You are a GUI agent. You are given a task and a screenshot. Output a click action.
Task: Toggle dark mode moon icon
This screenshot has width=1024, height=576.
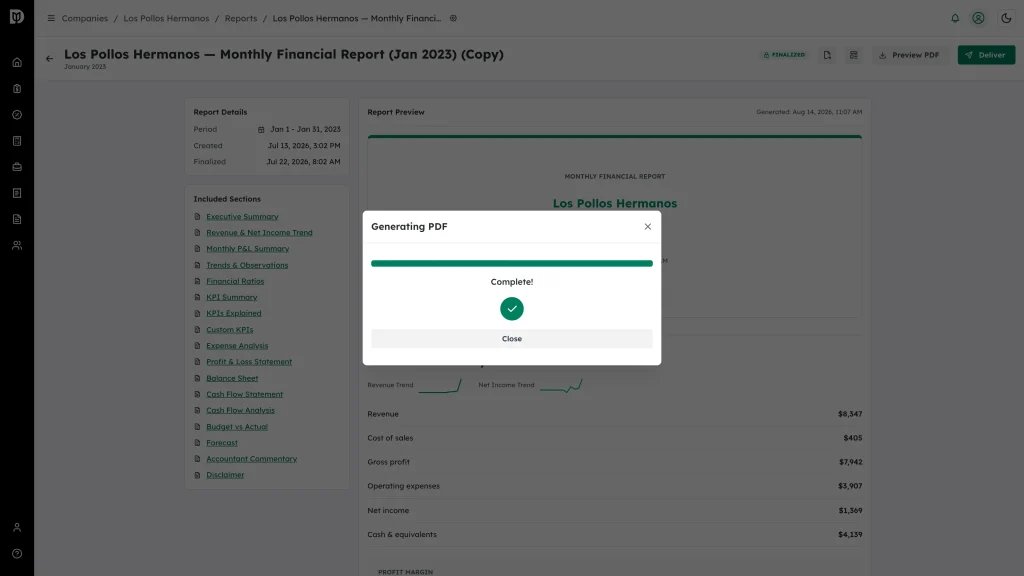pyautogui.click(x=1006, y=18)
